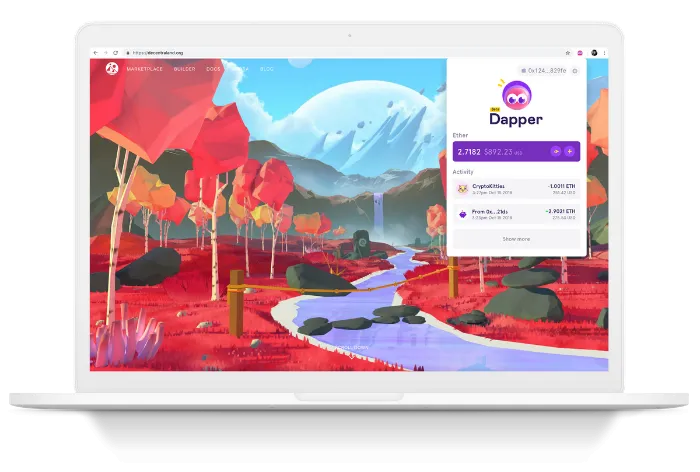Open the MARKETPLACE nav item
This screenshot has width=700, height=472.
pos(145,69)
